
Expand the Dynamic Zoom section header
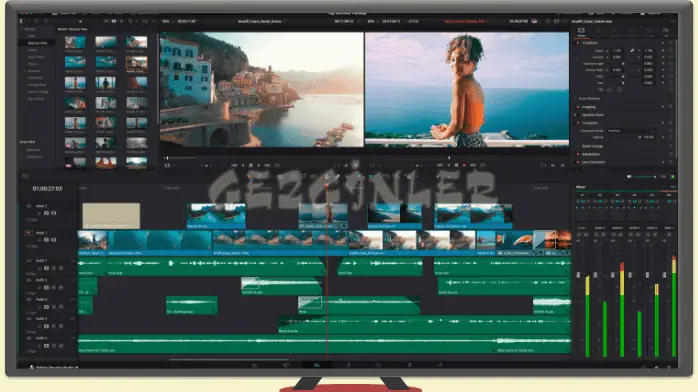[x=593, y=115]
